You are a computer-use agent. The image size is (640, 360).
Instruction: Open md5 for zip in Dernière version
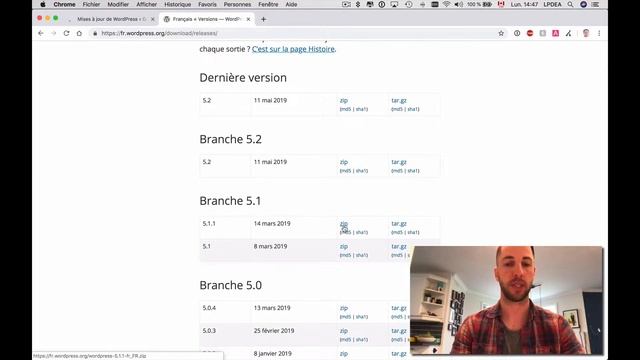click(346, 109)
